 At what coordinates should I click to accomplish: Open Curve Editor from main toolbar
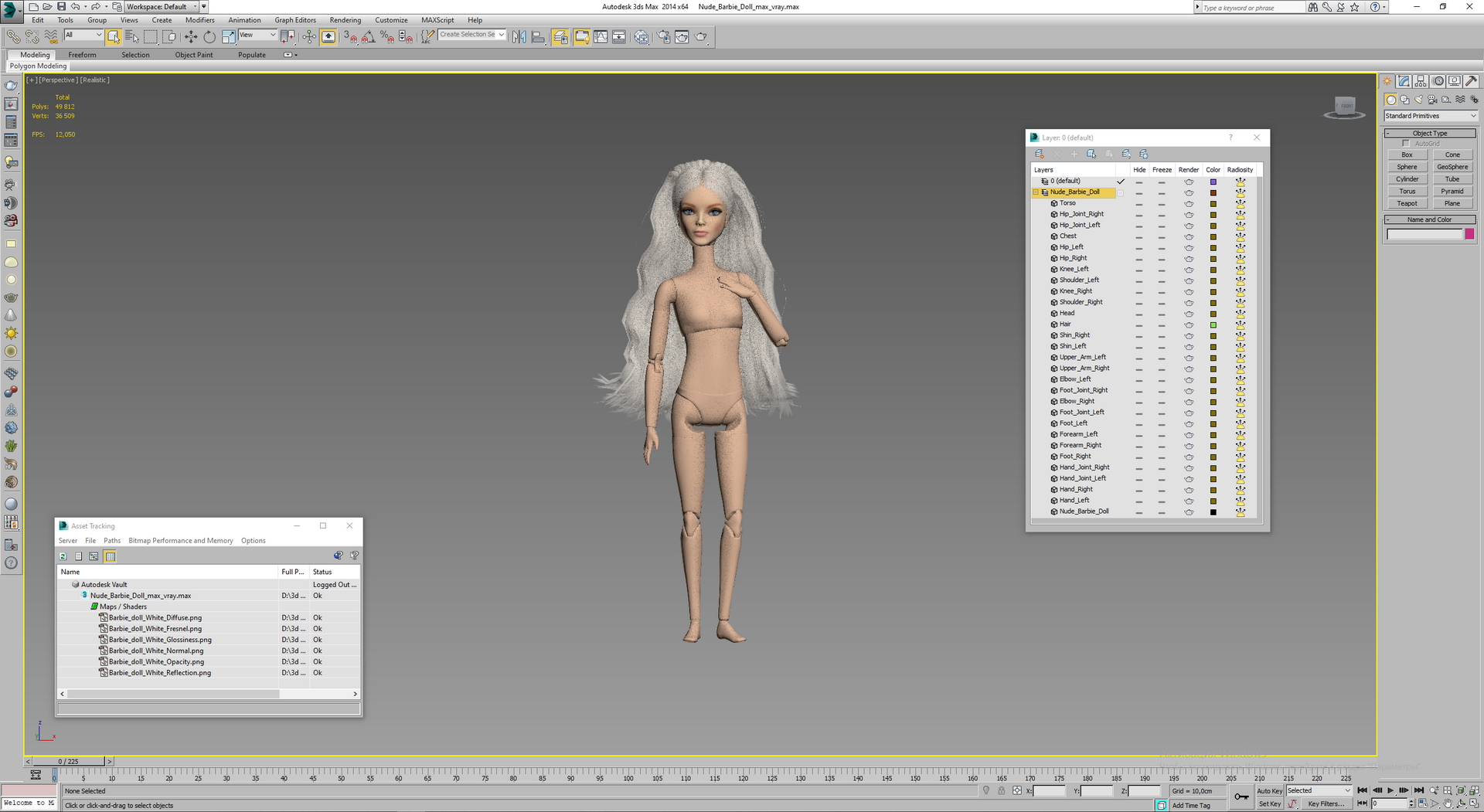click(x=601, y=36)
